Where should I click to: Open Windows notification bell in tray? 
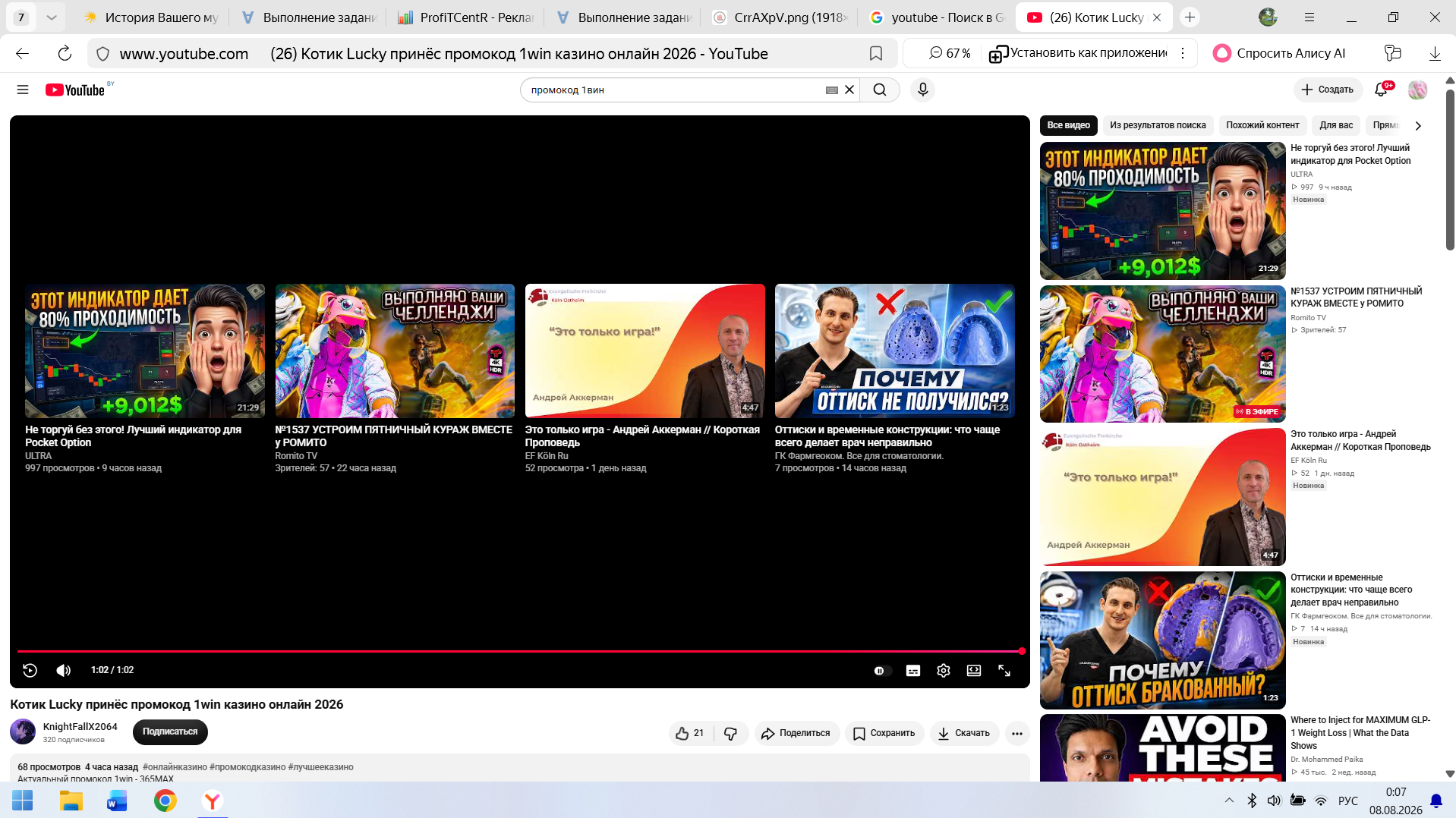pyautogui.click(x=1436, y=801)
